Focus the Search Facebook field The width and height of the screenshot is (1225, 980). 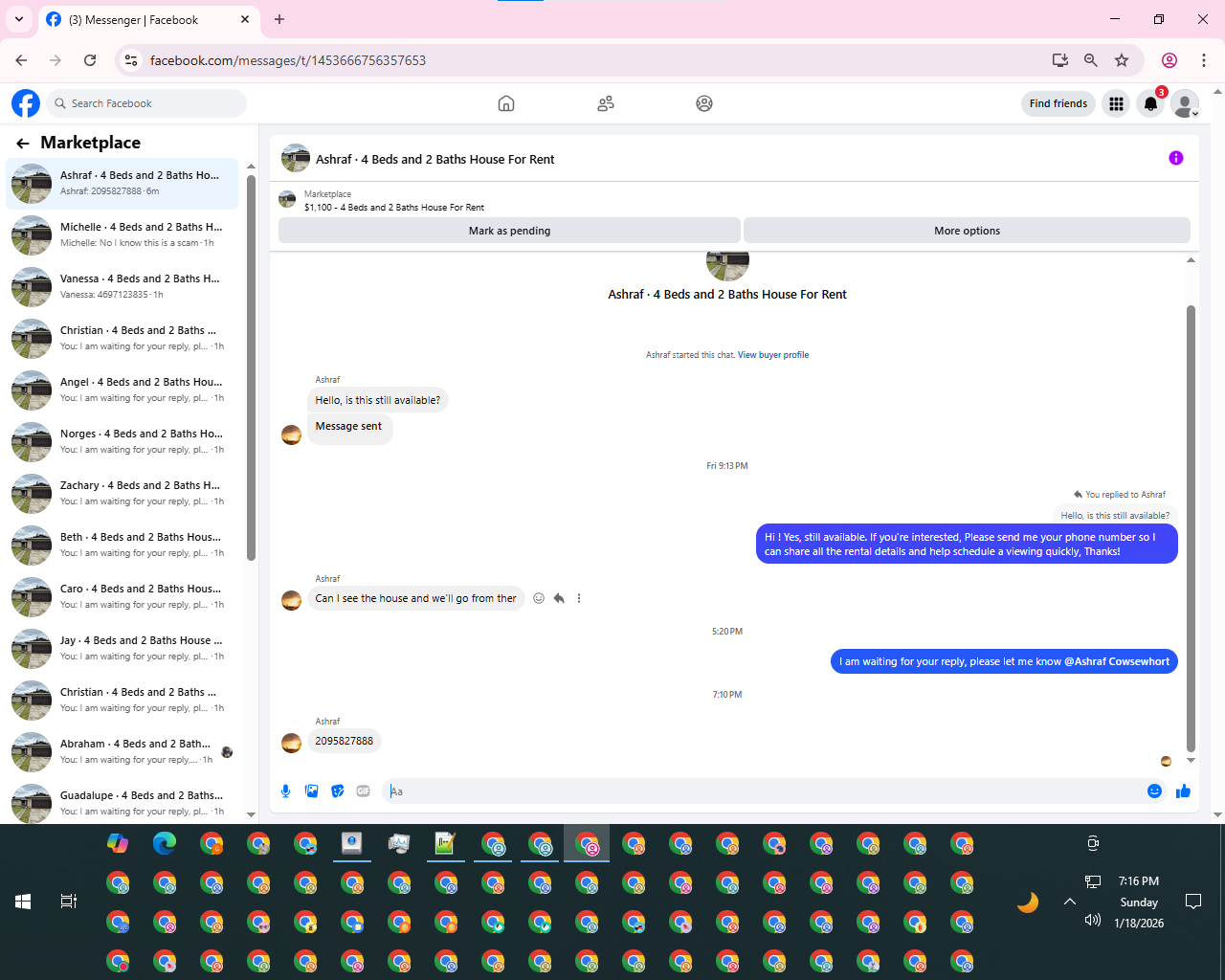coord(146,103)
